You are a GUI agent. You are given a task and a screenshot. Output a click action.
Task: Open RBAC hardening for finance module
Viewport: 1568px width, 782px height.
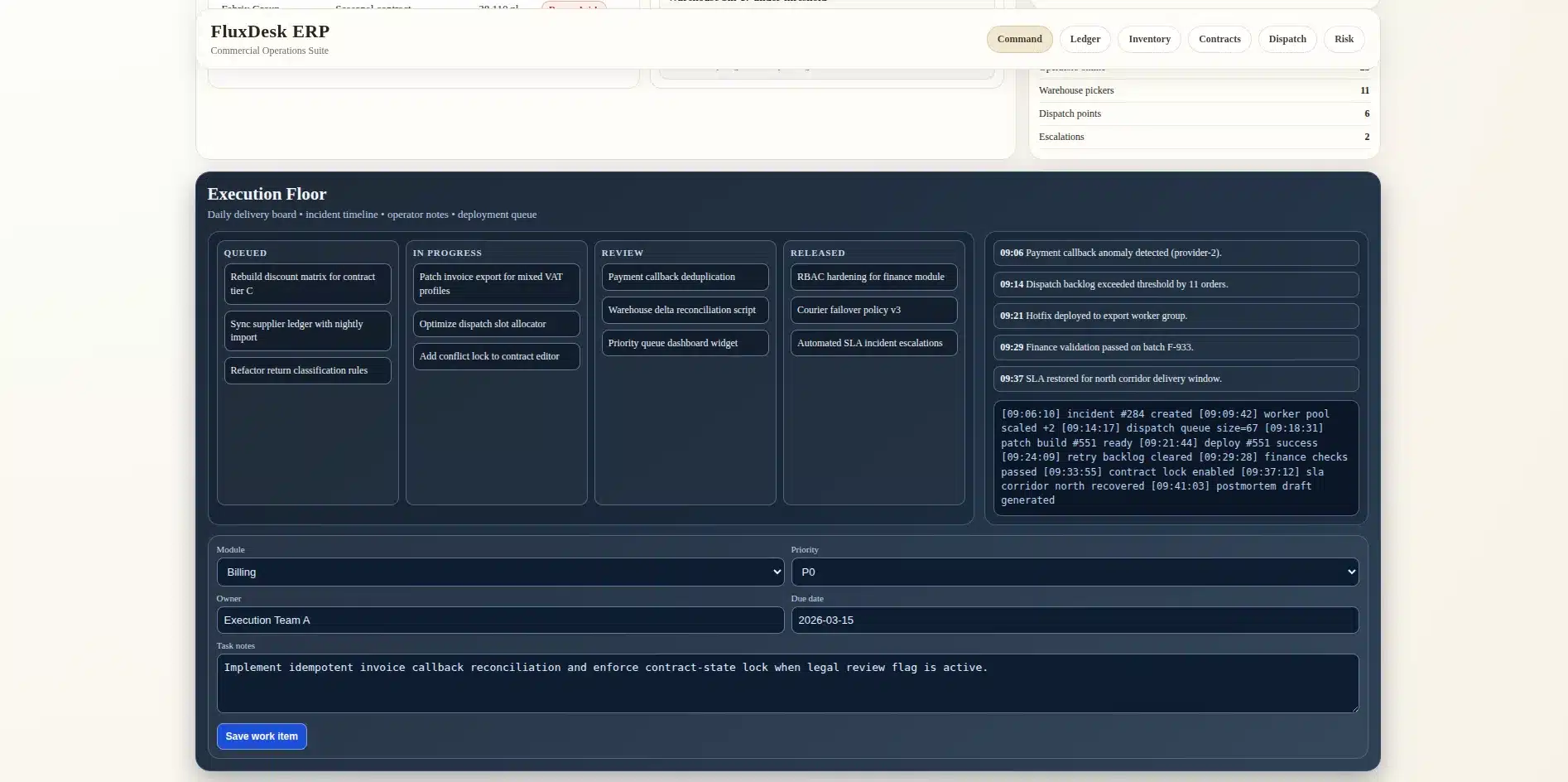[873, 277]
